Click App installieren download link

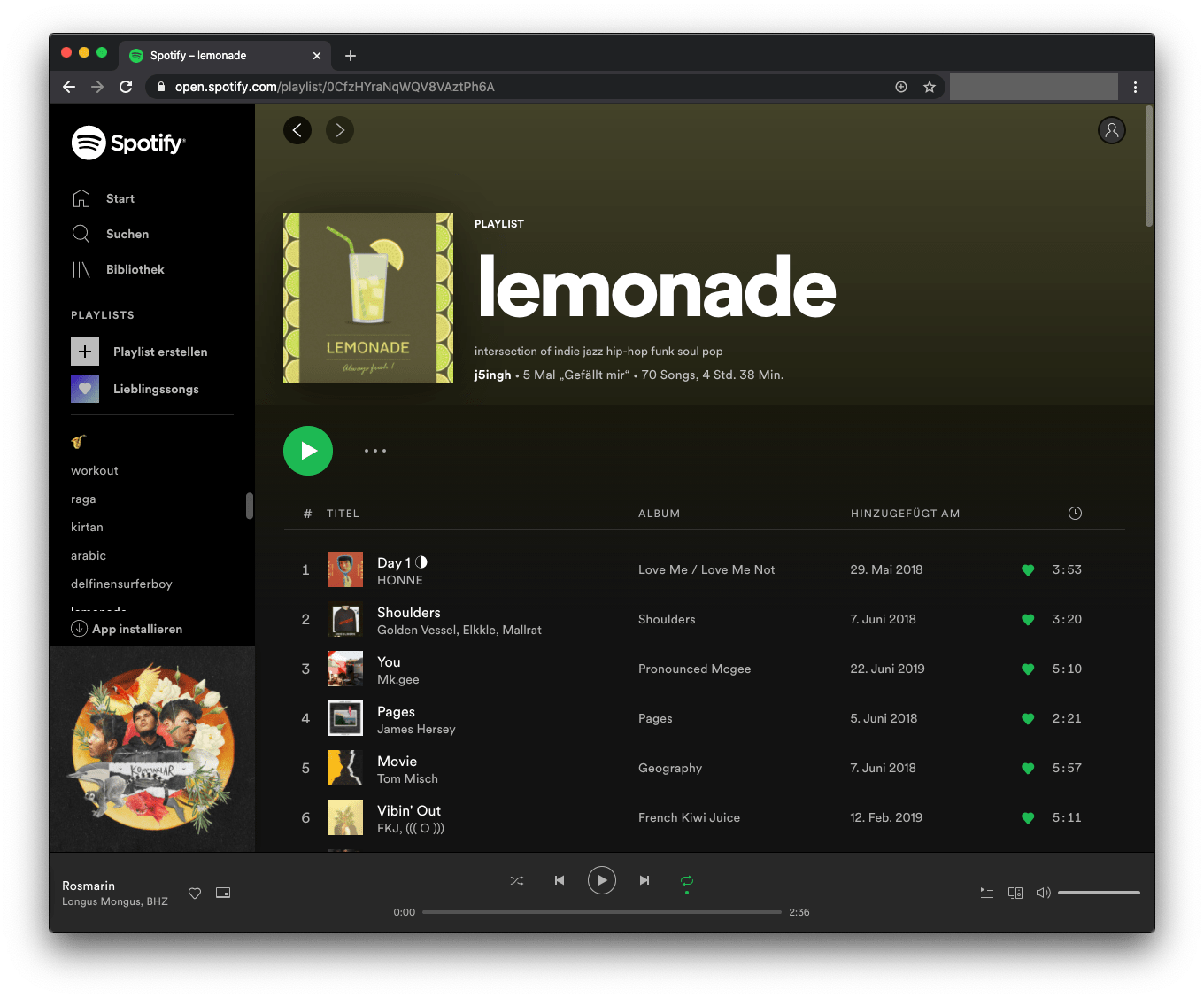[127, 629]
